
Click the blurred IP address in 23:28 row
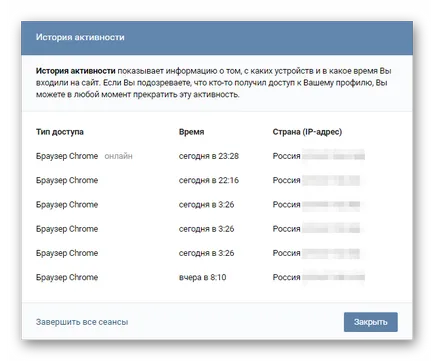(x=333, y=156)
